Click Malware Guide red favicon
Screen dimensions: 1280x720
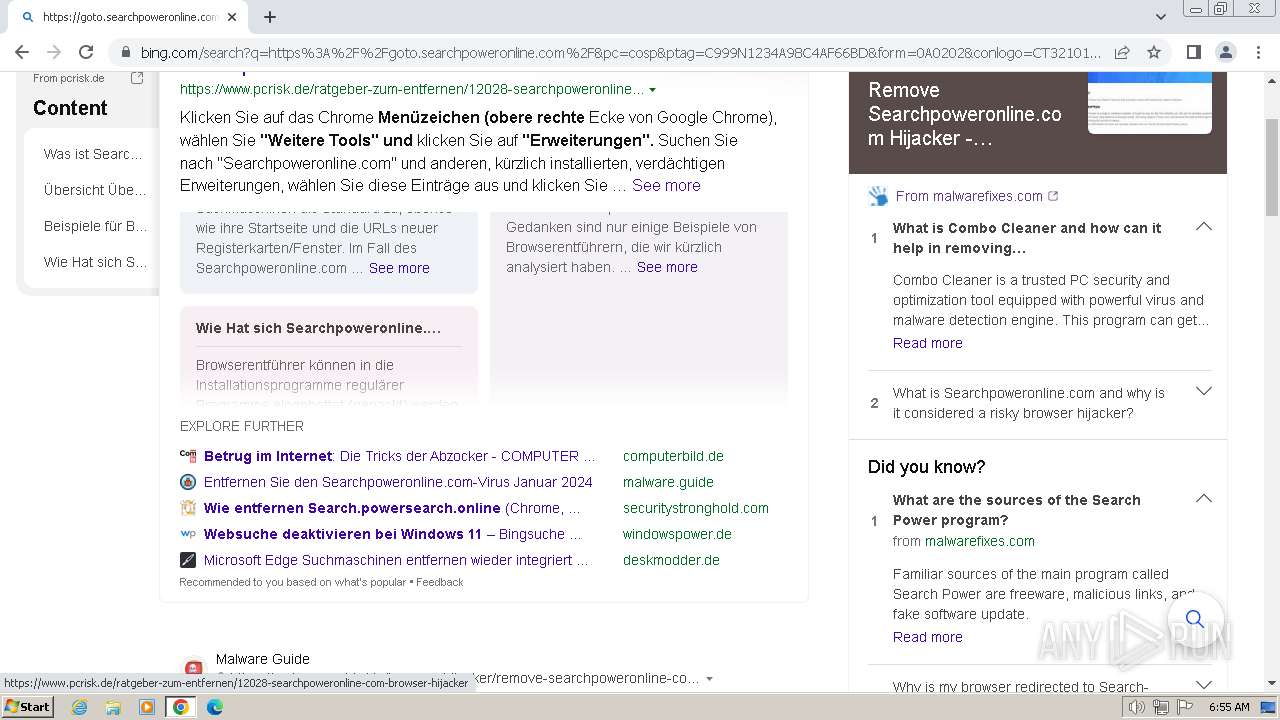[194, 667]
